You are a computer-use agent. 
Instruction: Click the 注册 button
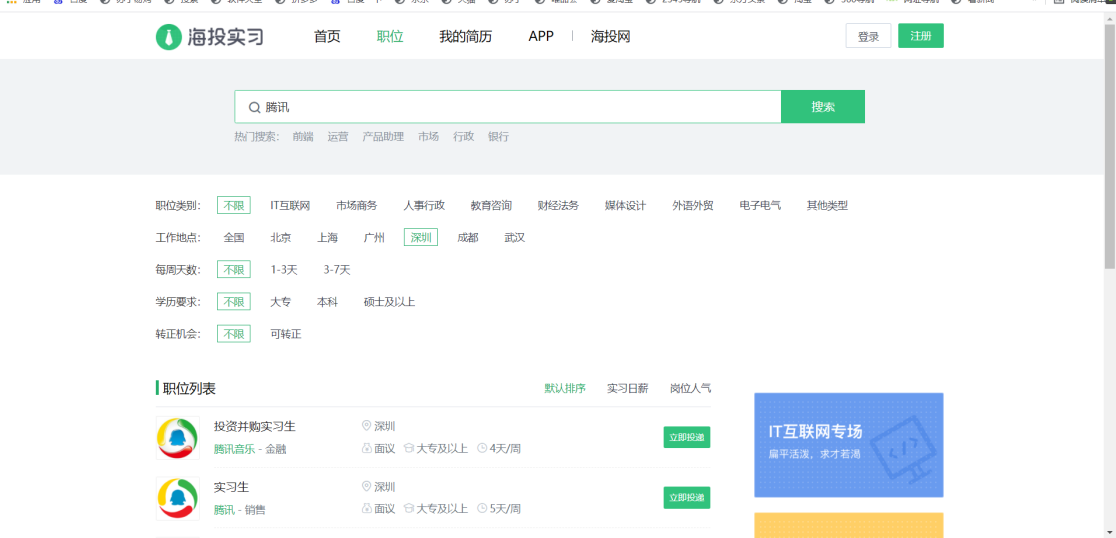(921, 36)
